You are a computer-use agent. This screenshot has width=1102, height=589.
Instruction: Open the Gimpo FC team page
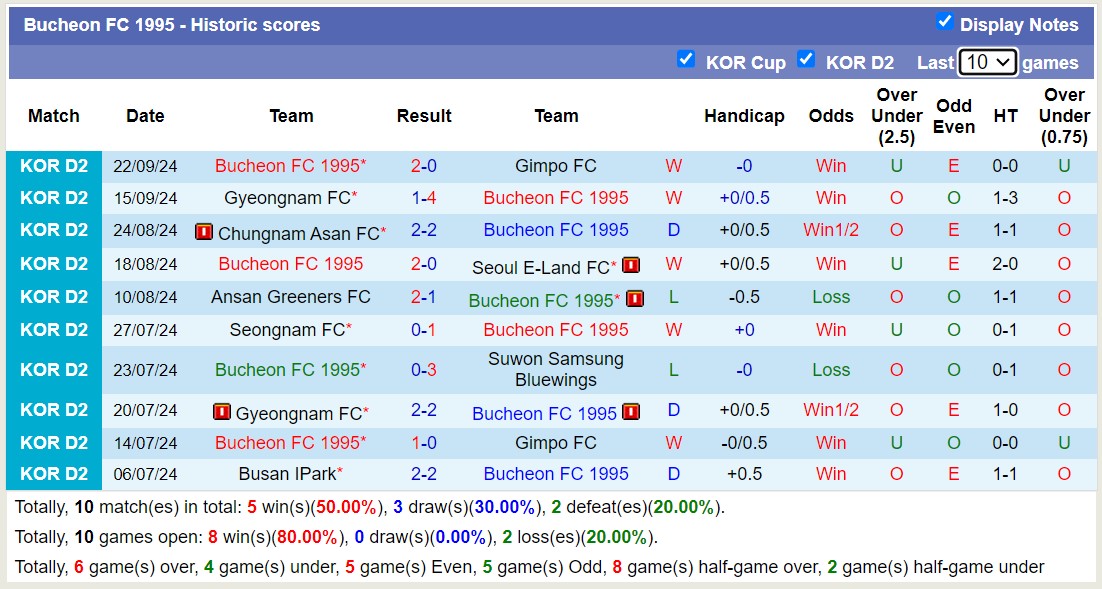556,165
